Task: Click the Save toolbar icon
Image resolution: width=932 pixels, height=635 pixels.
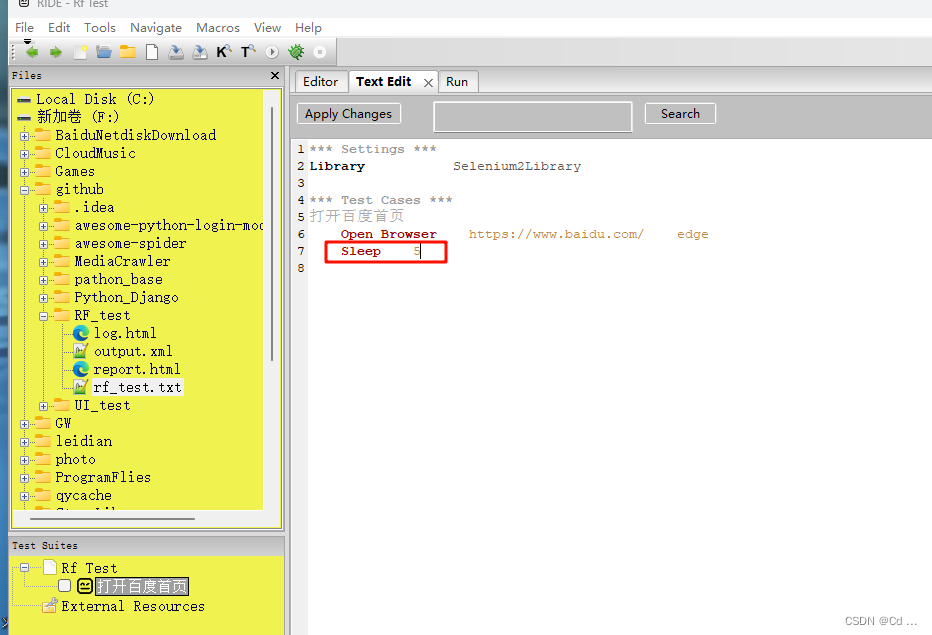Action: click(176, 51)
